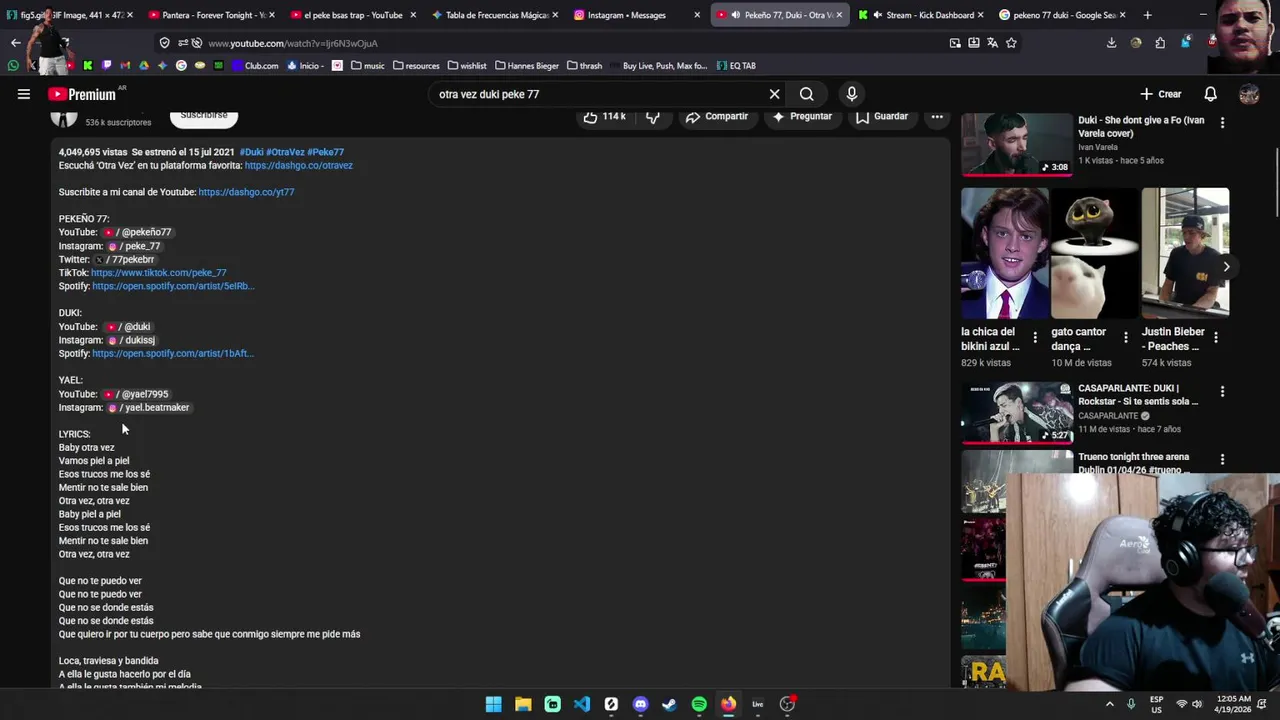Open Duki She dont give a Fo thumbnail
Image resolution: width=1280 pixels, height=720 pixels.
coord(1016,144)
